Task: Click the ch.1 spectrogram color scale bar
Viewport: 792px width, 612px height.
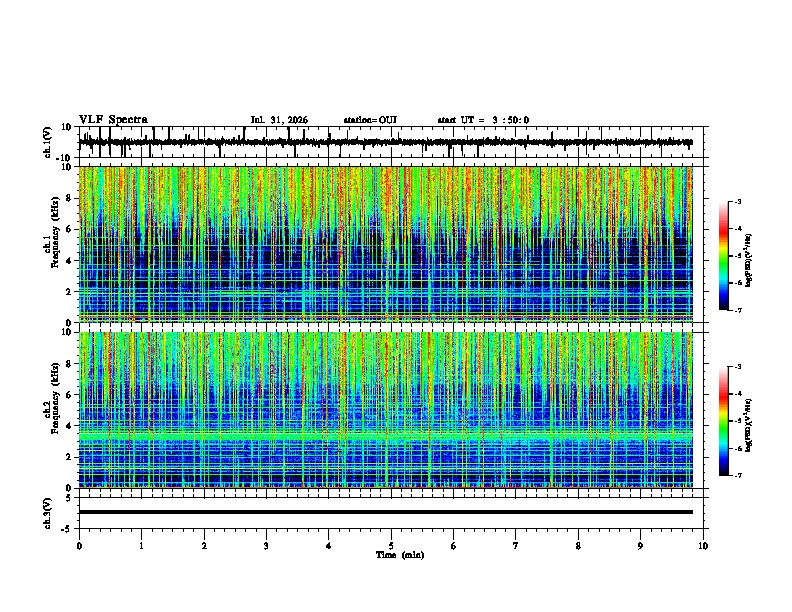Action: pos(724,256)
